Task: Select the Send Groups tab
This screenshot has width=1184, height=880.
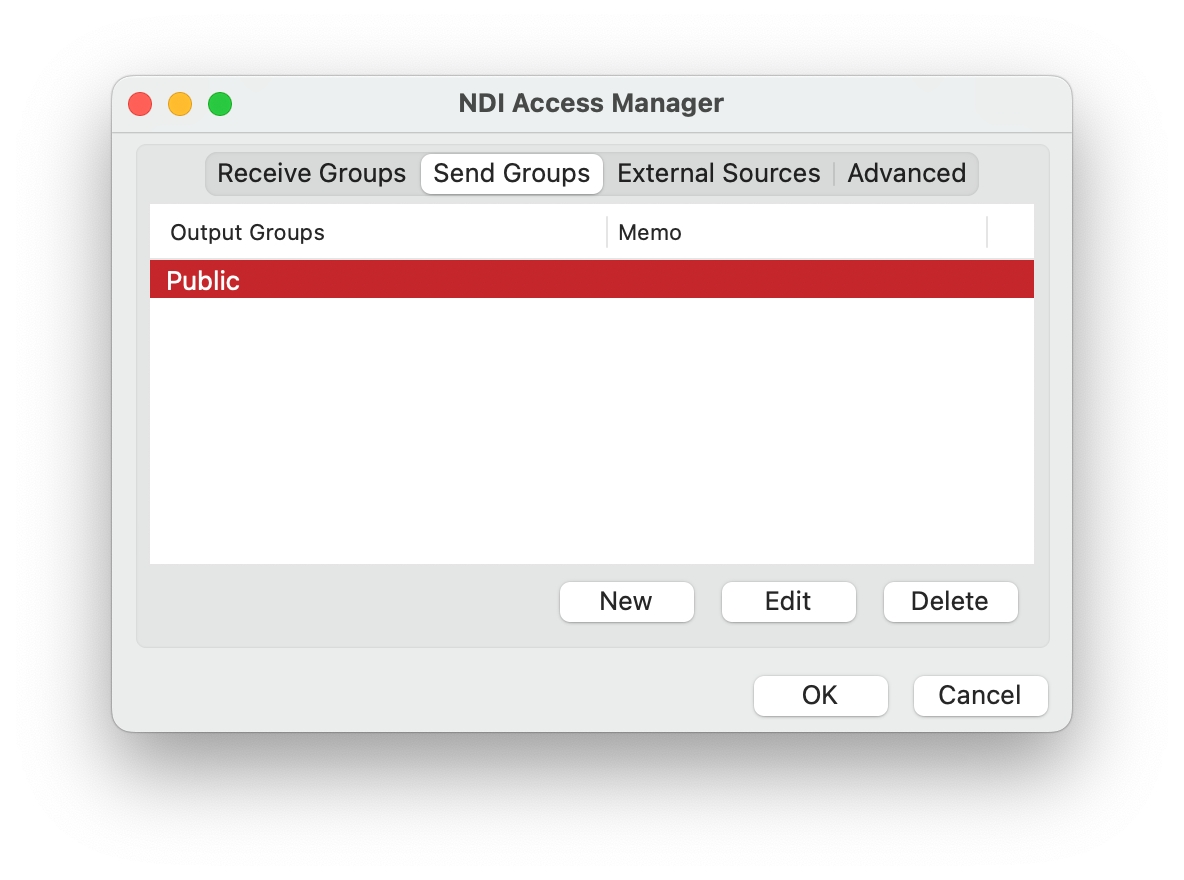Action: click(511, 173)
